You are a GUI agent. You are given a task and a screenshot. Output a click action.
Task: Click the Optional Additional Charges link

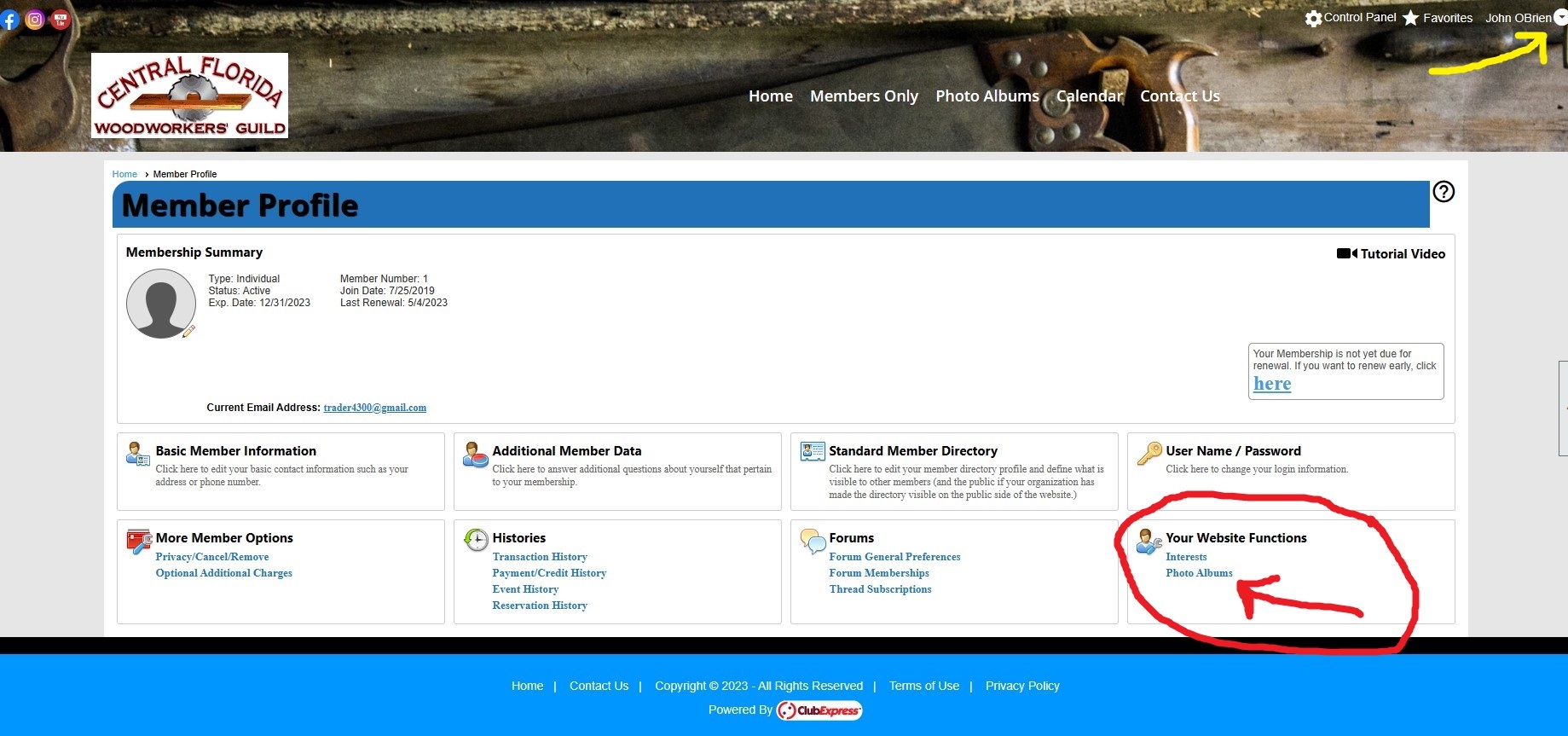click(223, 573)
